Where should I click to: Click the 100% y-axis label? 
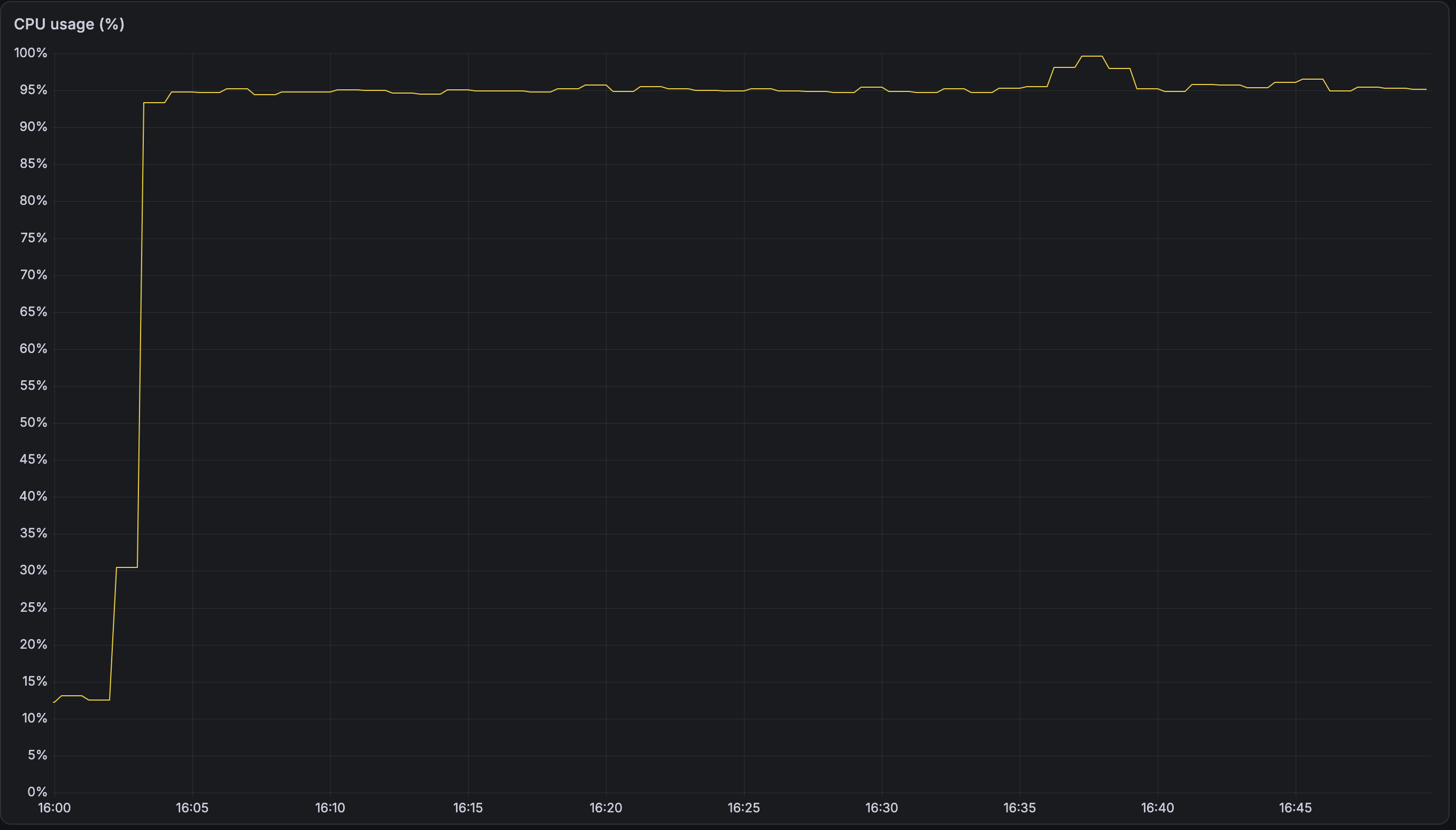[31, 53]
